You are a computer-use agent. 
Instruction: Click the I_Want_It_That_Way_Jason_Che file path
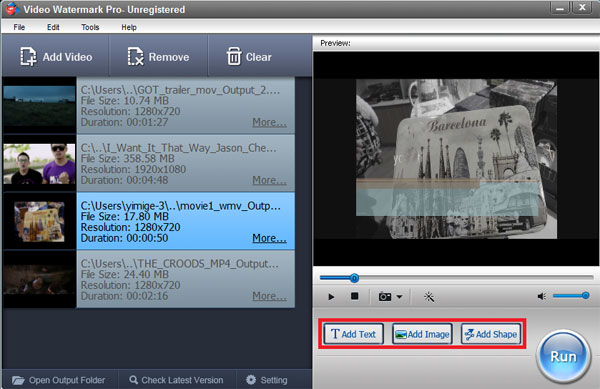pos(178,148)
